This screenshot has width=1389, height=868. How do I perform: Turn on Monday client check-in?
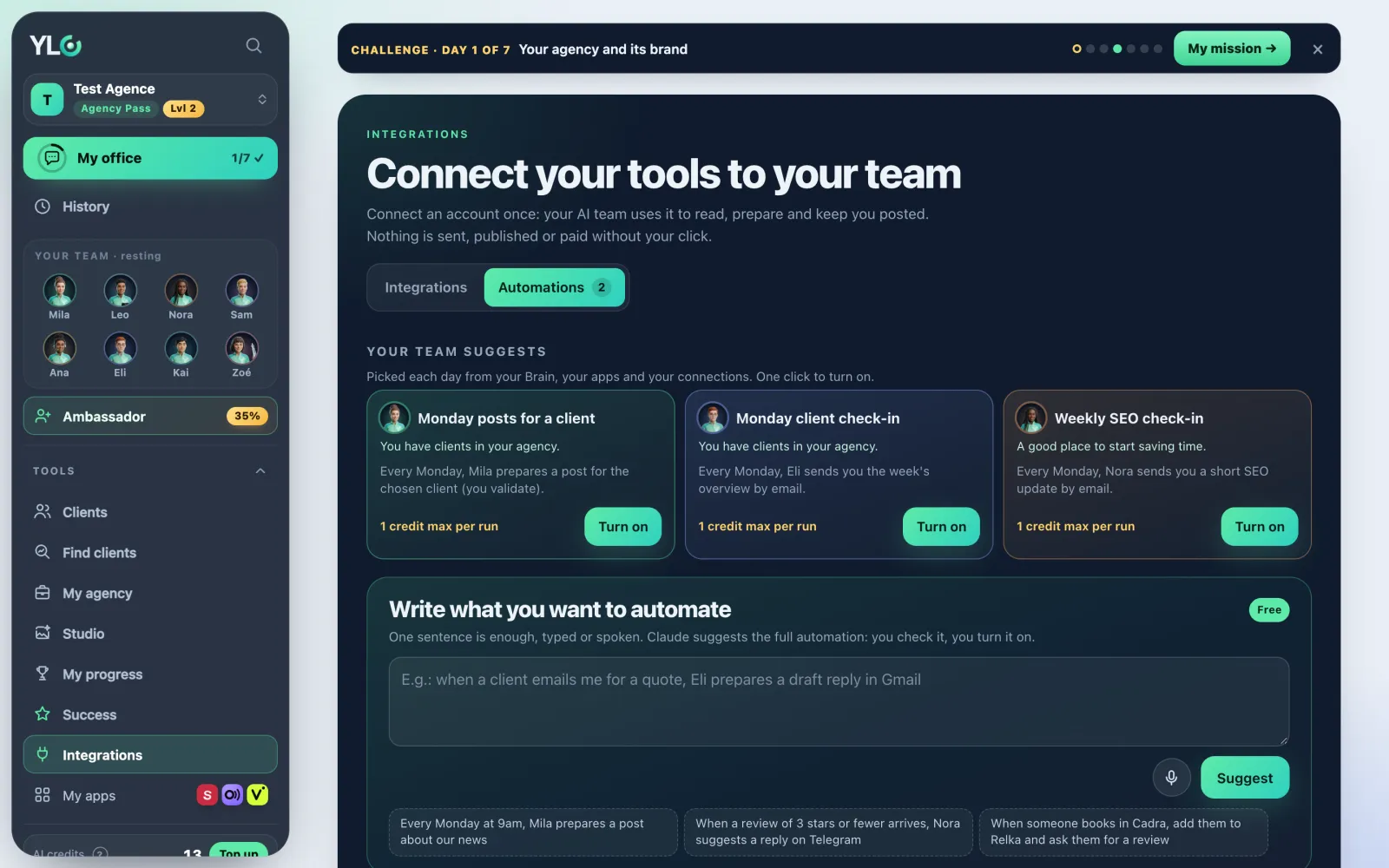point(941,527)
